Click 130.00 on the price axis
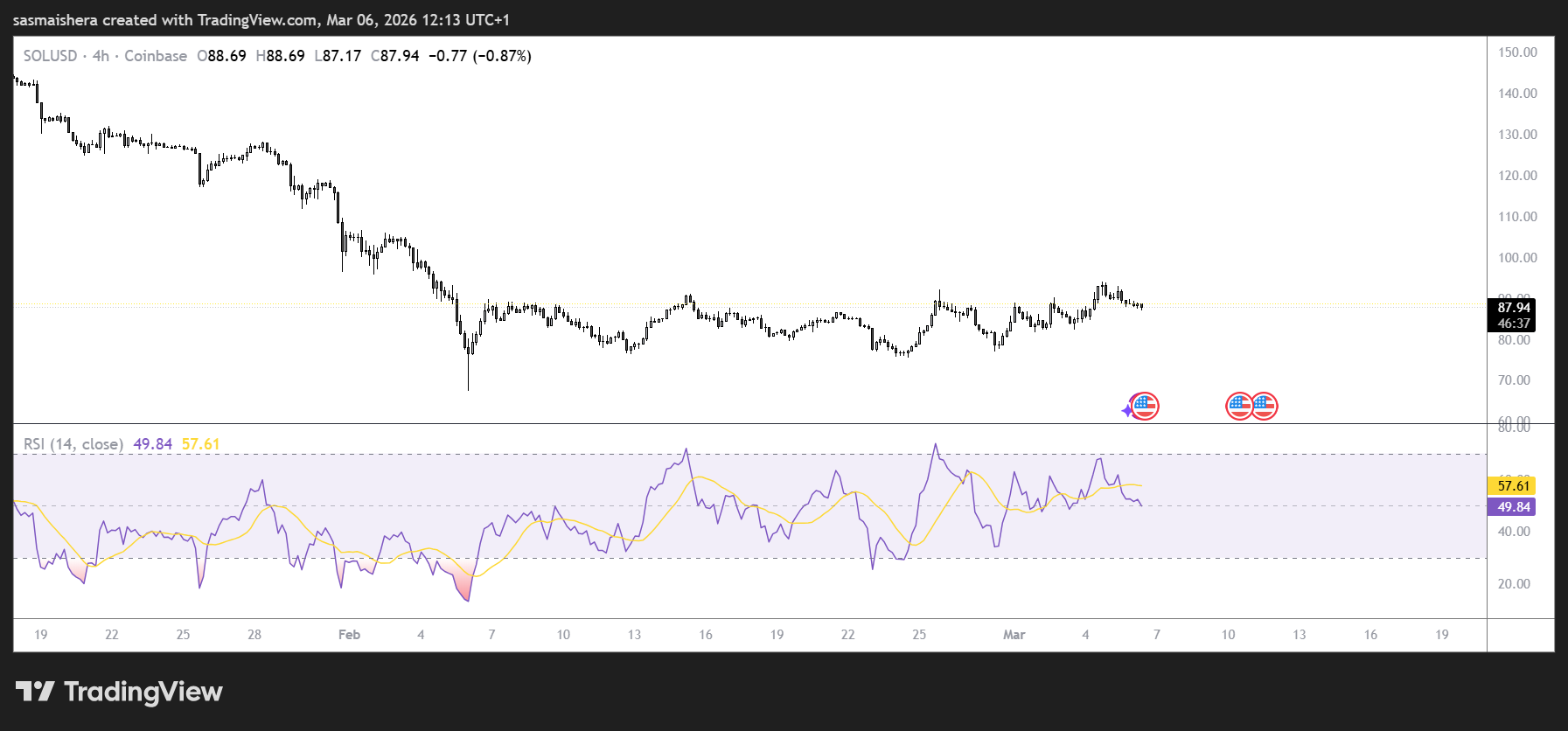Image resolution: width=1568 pixels, height=731 pixels. pos(1517,135)
